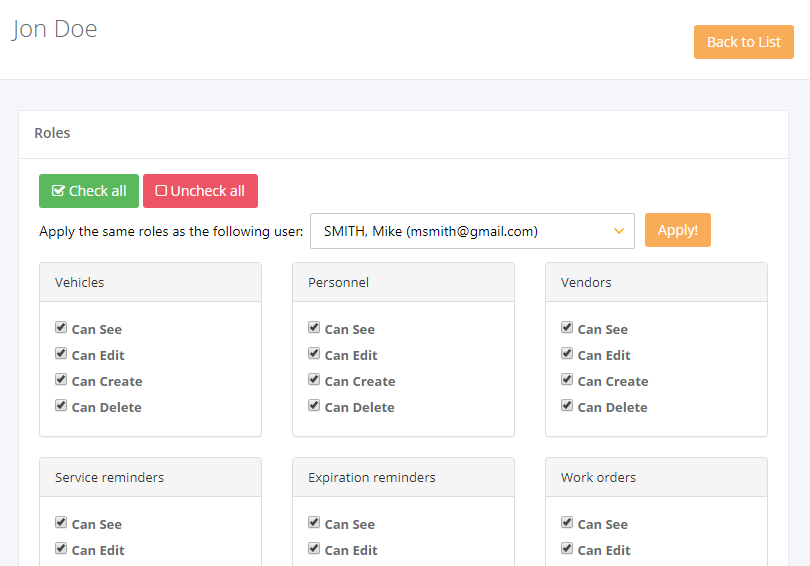Toggle Work orders Can Edit checkbox

point(567,548)
